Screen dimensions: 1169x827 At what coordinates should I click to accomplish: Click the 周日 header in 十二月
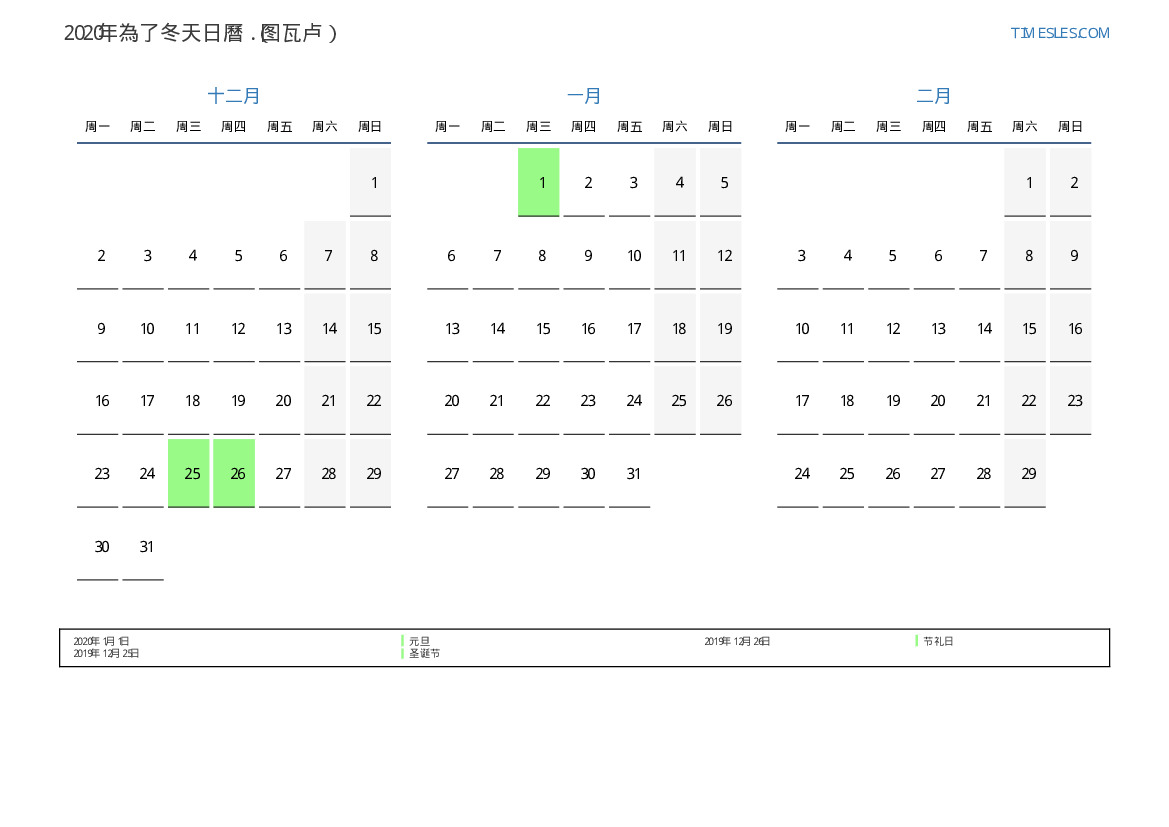point(370,127)
